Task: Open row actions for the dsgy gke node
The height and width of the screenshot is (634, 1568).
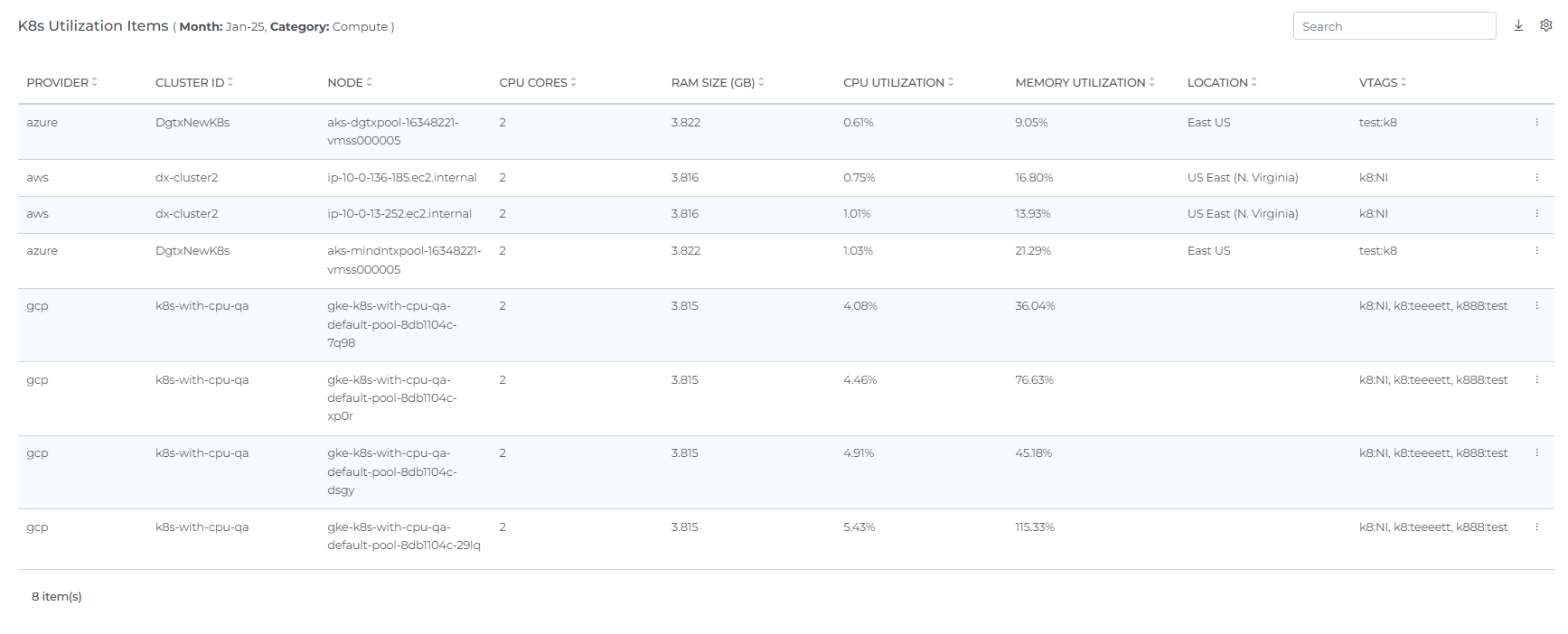Action: coord(1536,453)
